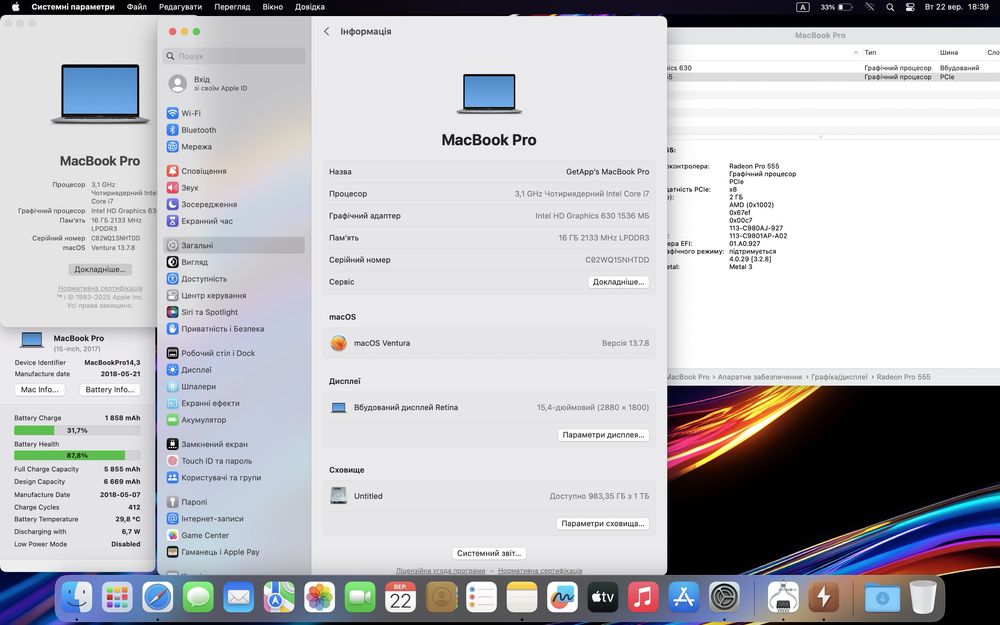
Task: Open the Системні параметри menu
Action: click(x=73, y=7)
